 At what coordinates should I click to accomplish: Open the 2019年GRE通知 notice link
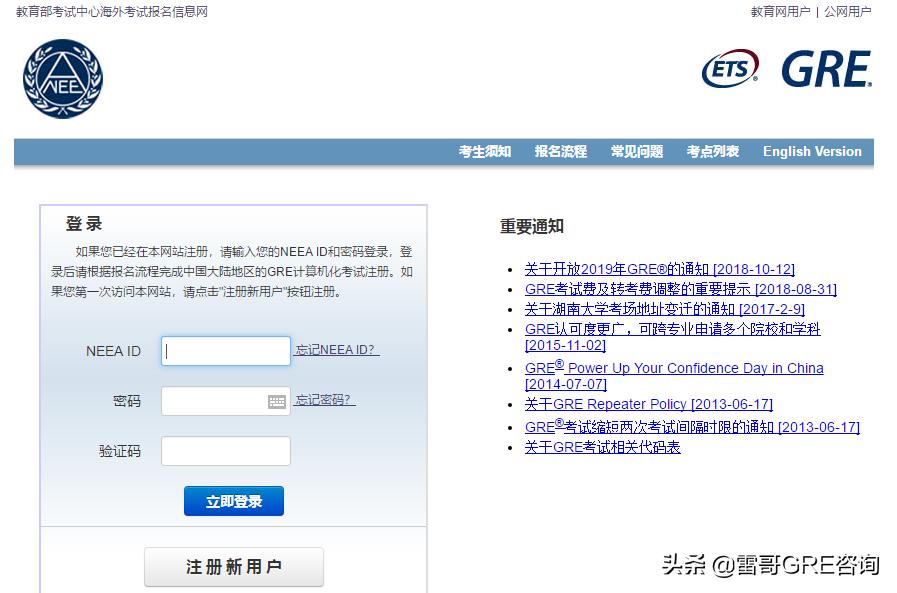pyautogui.click(x=660, y=269)
